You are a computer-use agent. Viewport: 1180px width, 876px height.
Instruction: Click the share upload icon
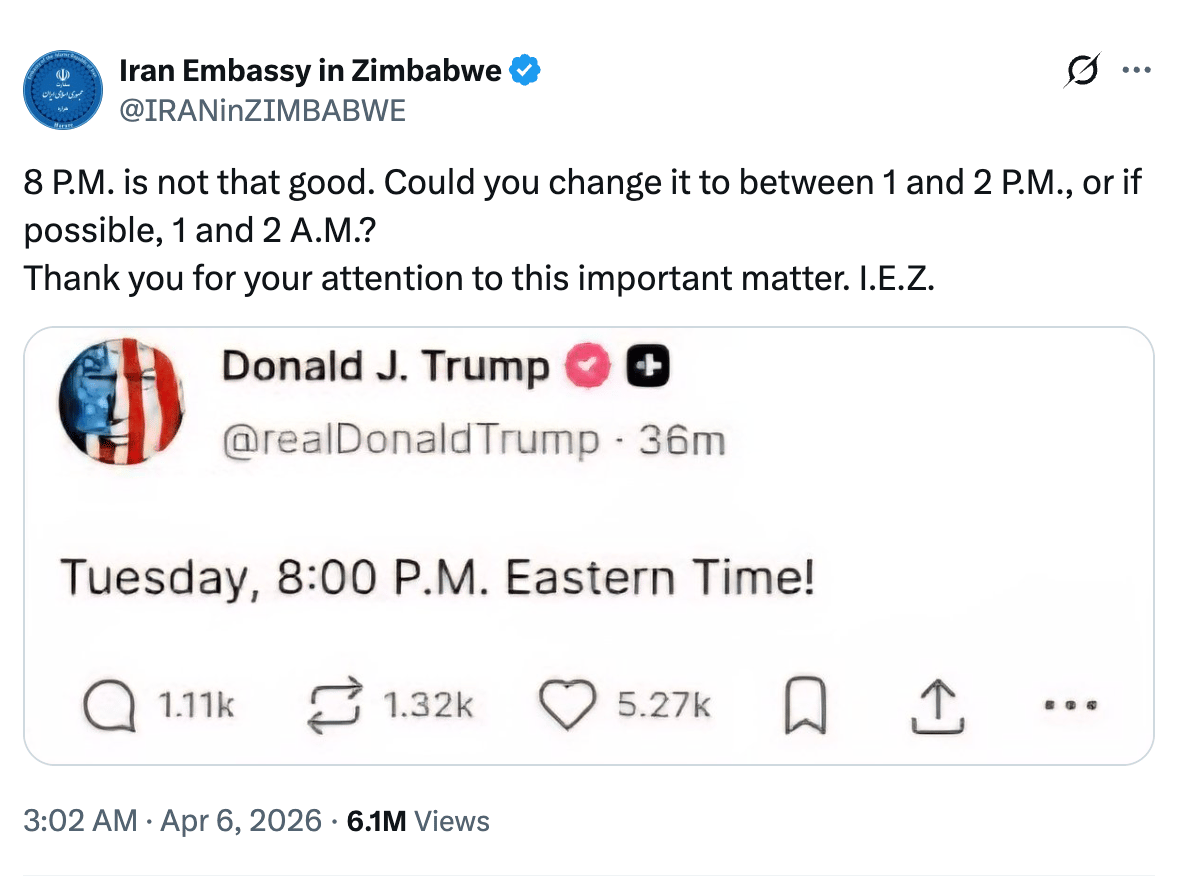(x=936, y=706)
